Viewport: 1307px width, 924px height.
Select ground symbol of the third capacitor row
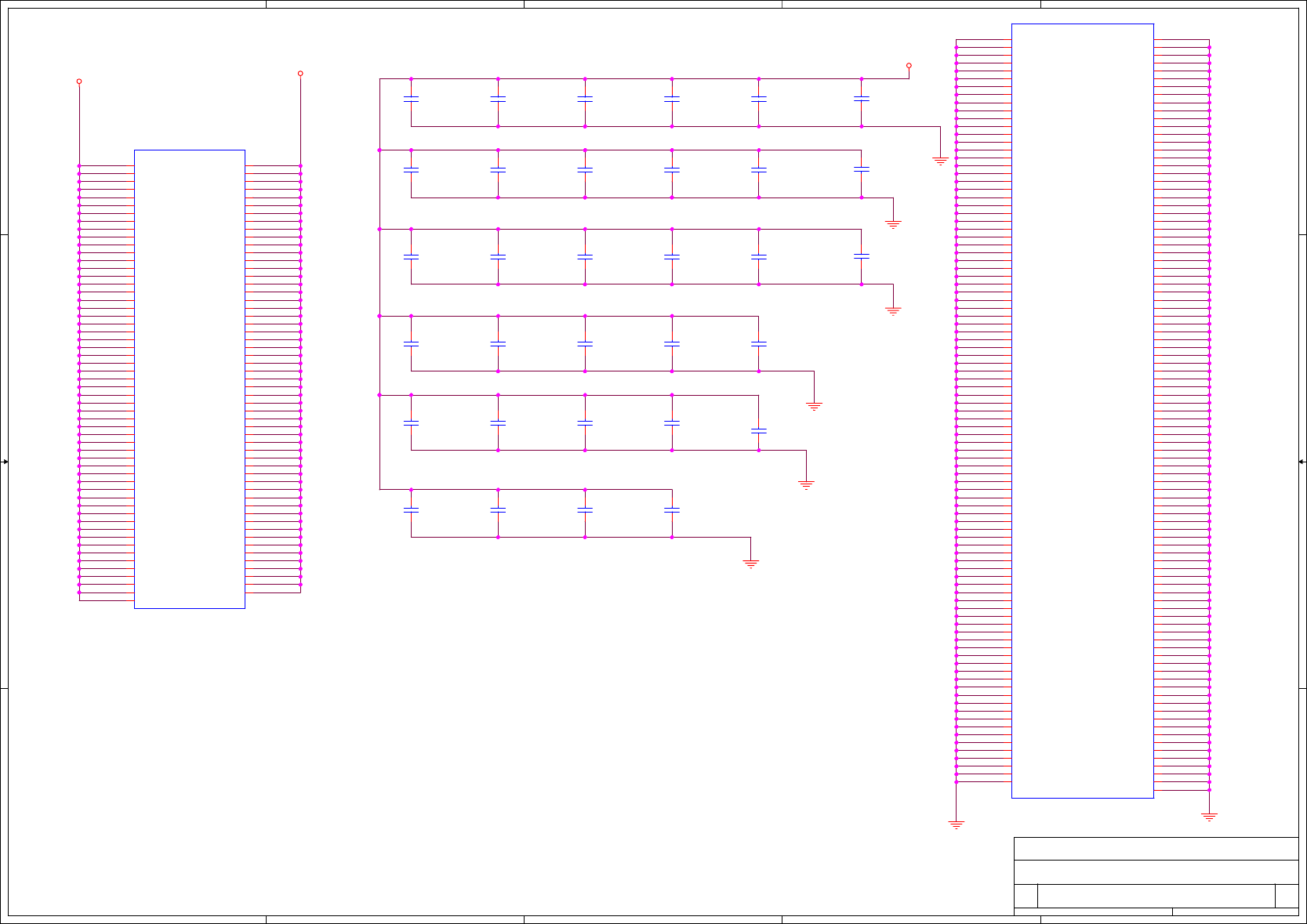pos(893,311)
